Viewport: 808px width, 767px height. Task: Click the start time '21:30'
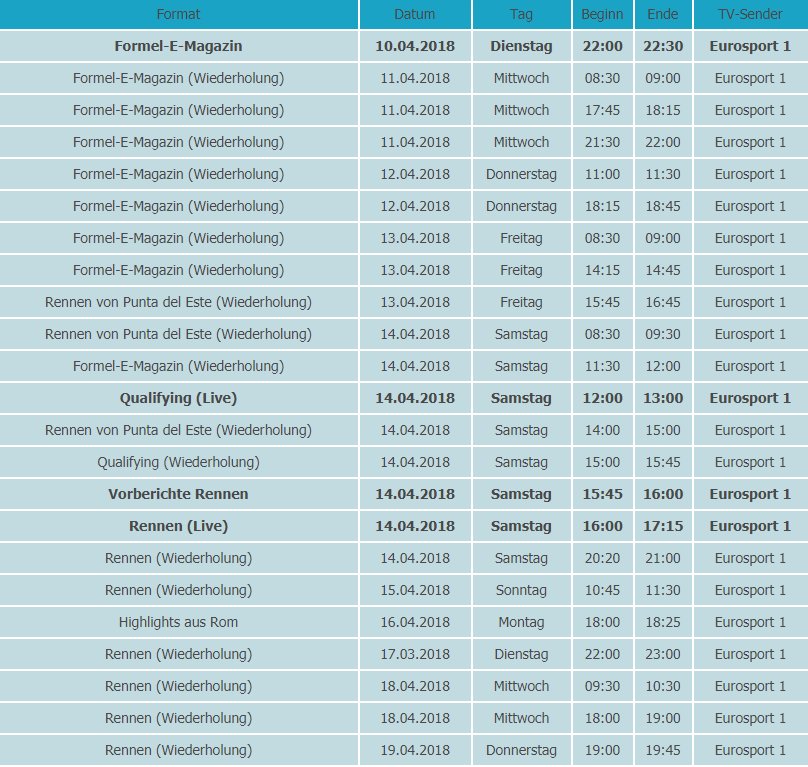[602, 142]
